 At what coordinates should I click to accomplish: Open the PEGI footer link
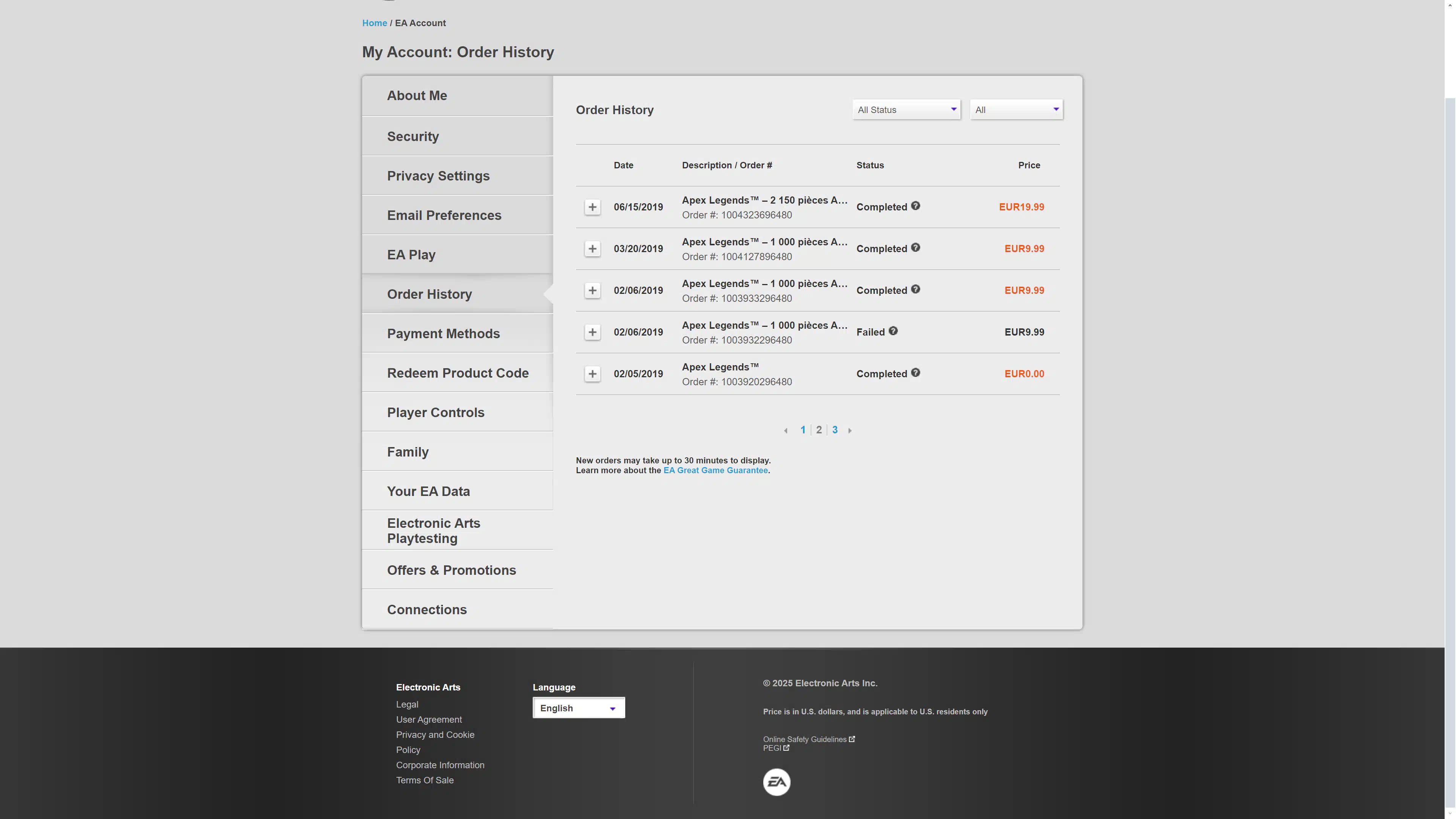pos(772,748)
